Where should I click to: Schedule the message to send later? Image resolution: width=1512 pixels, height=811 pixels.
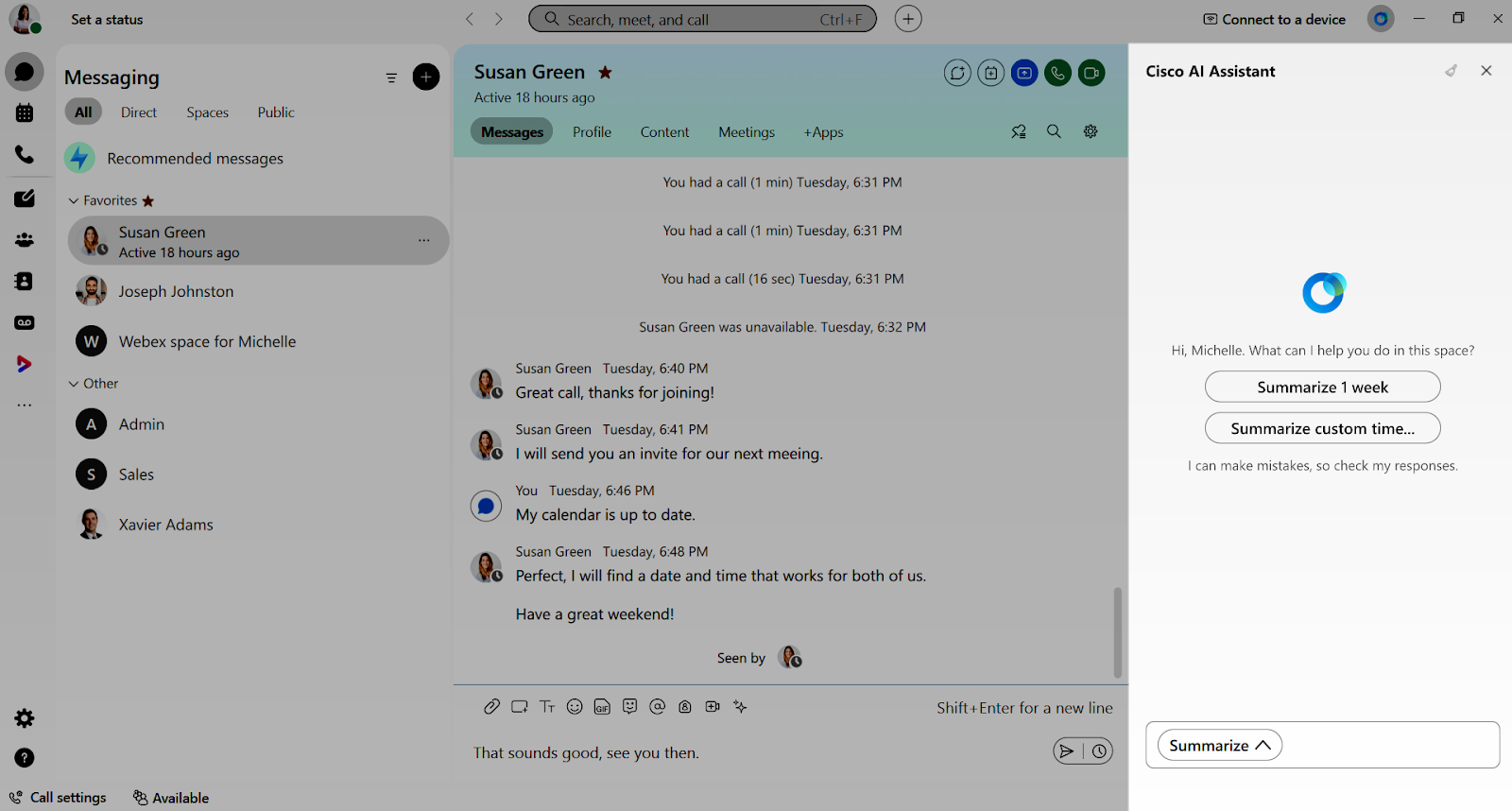click(x=1099, y=751)
